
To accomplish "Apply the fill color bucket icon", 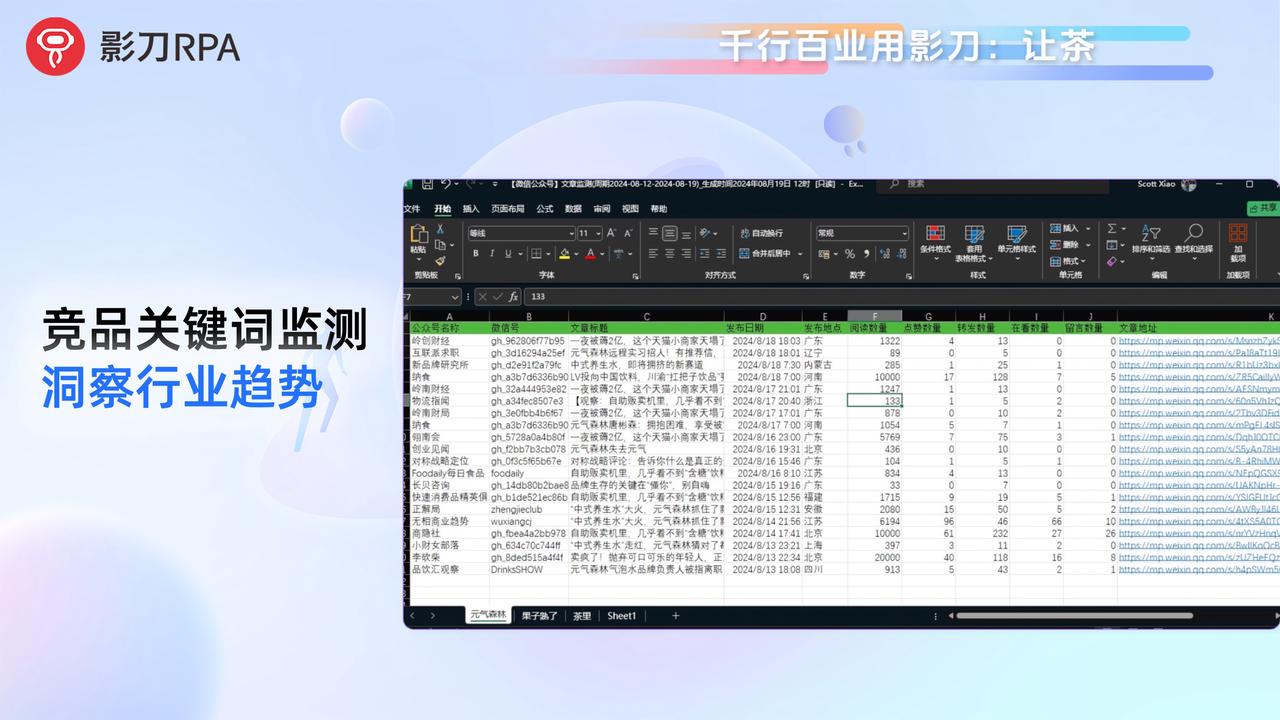I will tap(565, 253).
